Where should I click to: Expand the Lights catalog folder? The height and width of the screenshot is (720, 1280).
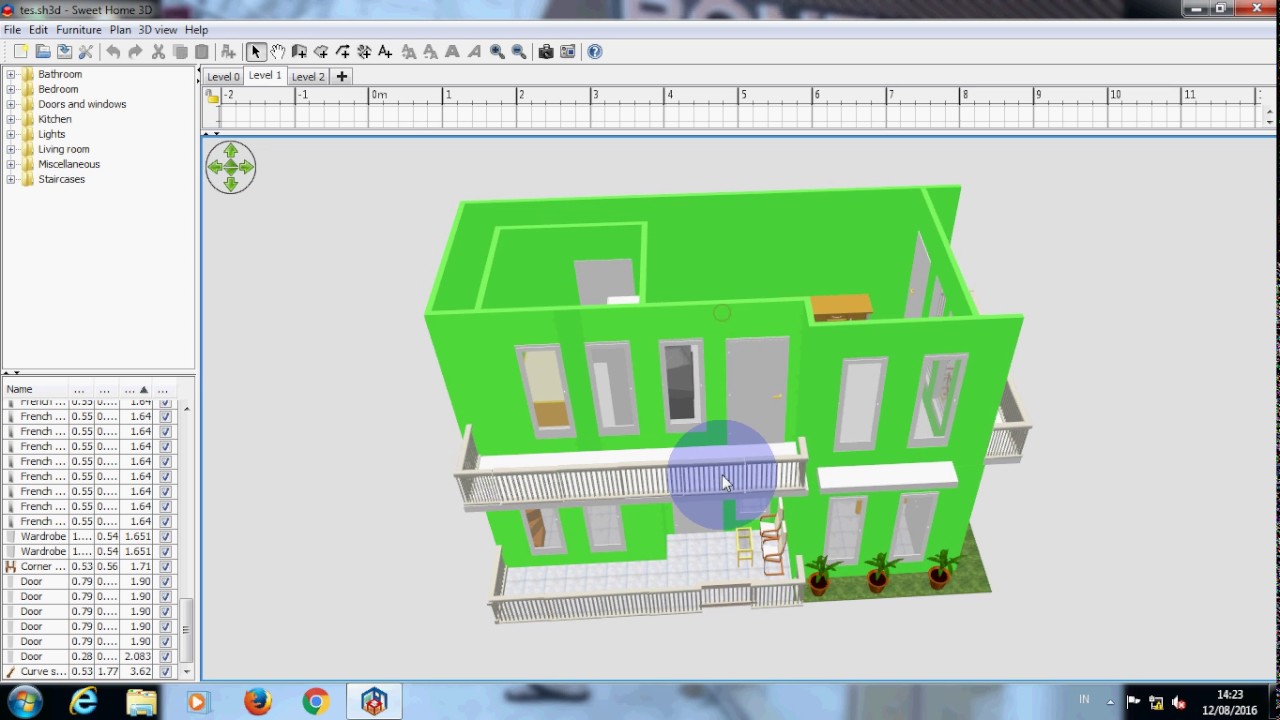pos(11,134)
